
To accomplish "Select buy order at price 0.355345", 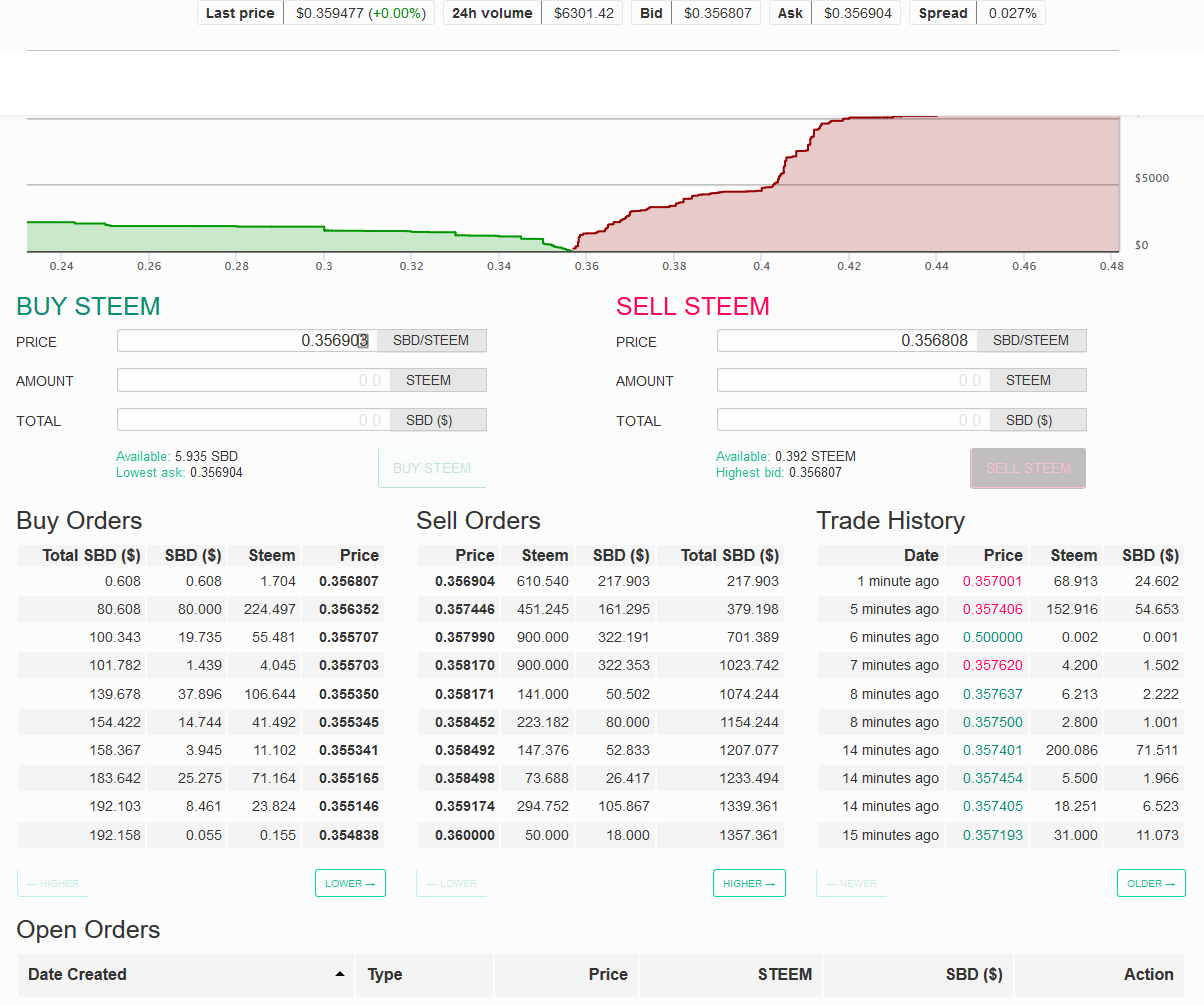I will pos(200,722).
